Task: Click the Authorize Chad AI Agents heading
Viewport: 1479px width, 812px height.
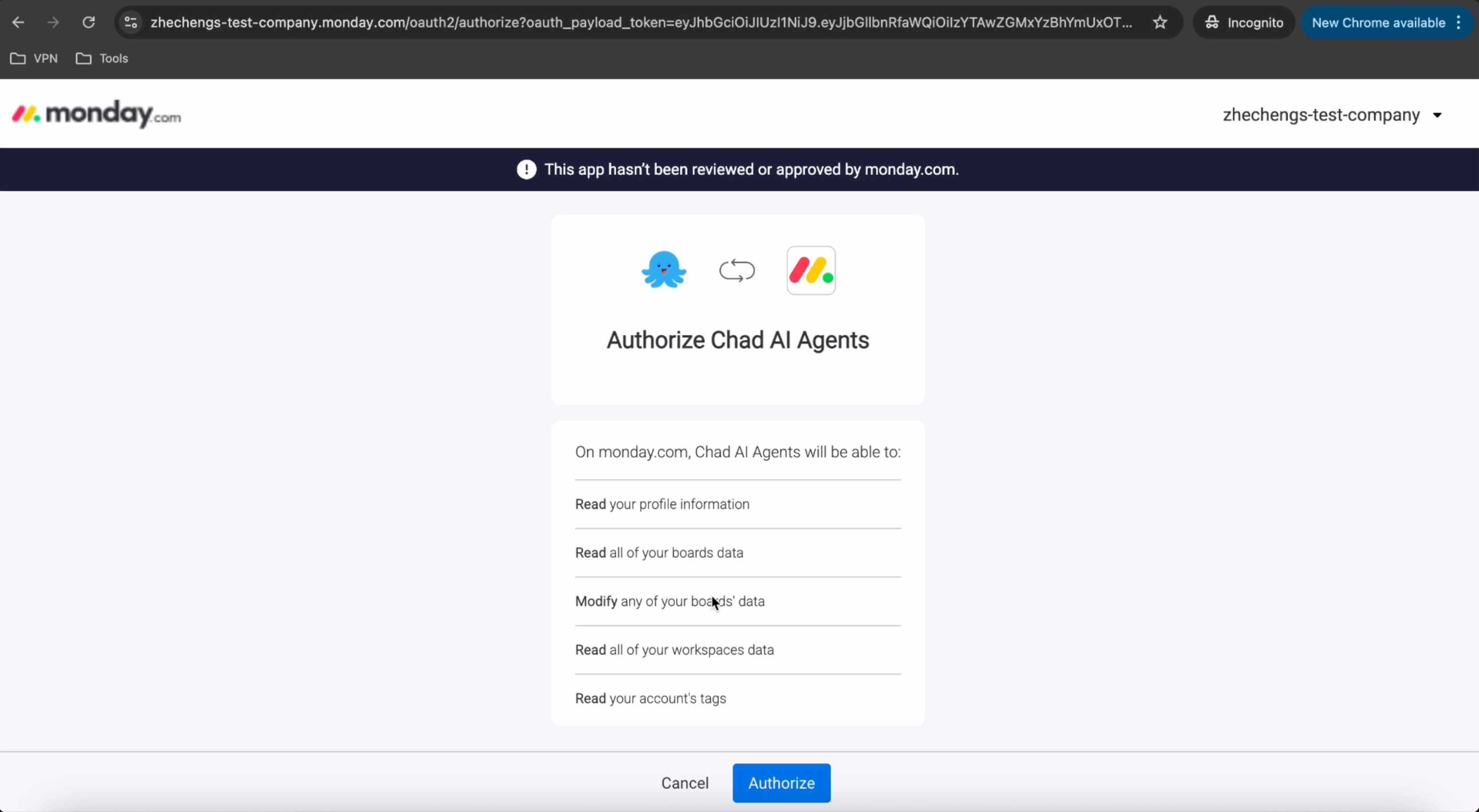Action: (x=738, y=340)
